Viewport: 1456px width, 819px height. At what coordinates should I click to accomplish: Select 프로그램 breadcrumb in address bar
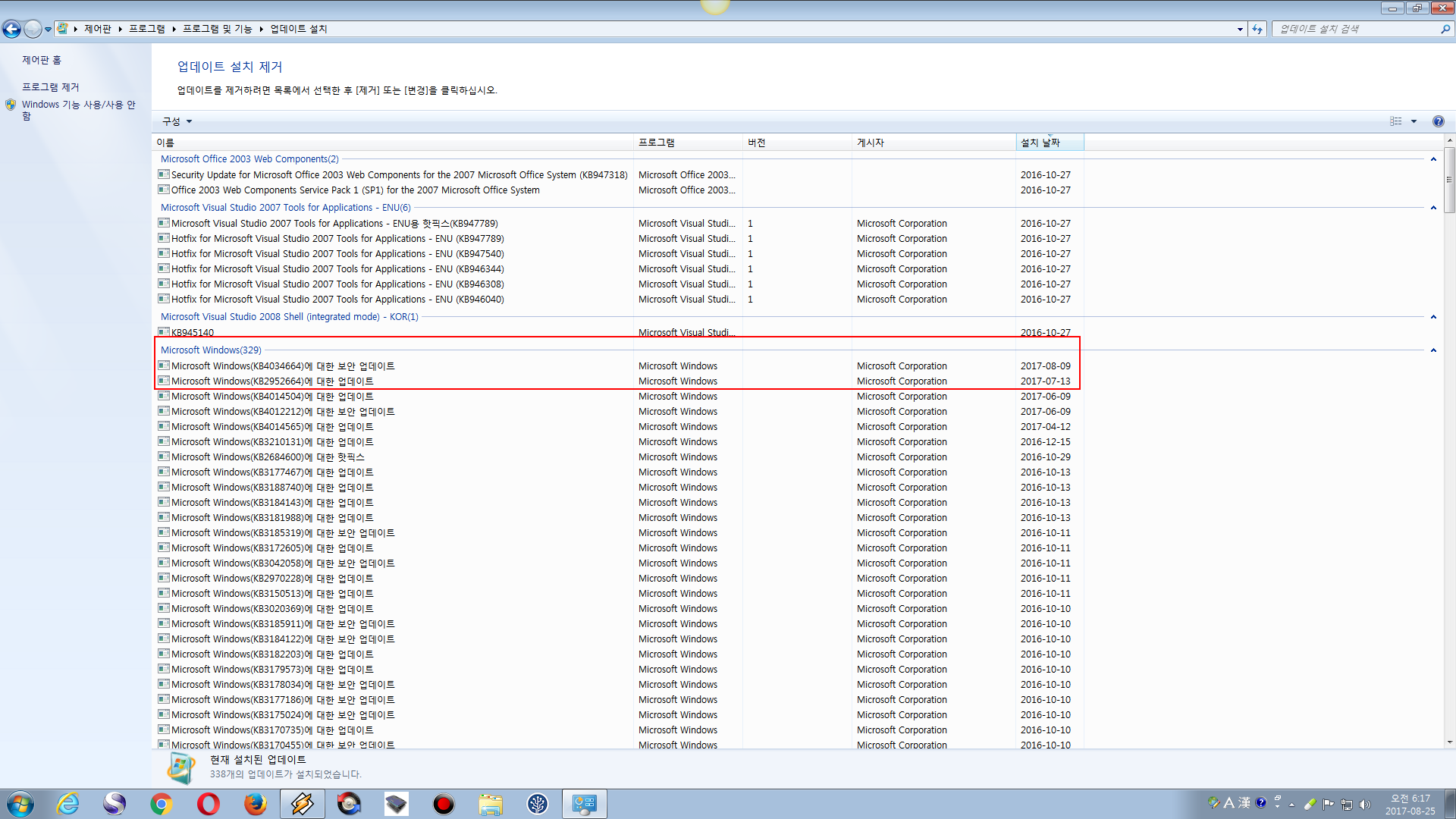pos(147,29)
